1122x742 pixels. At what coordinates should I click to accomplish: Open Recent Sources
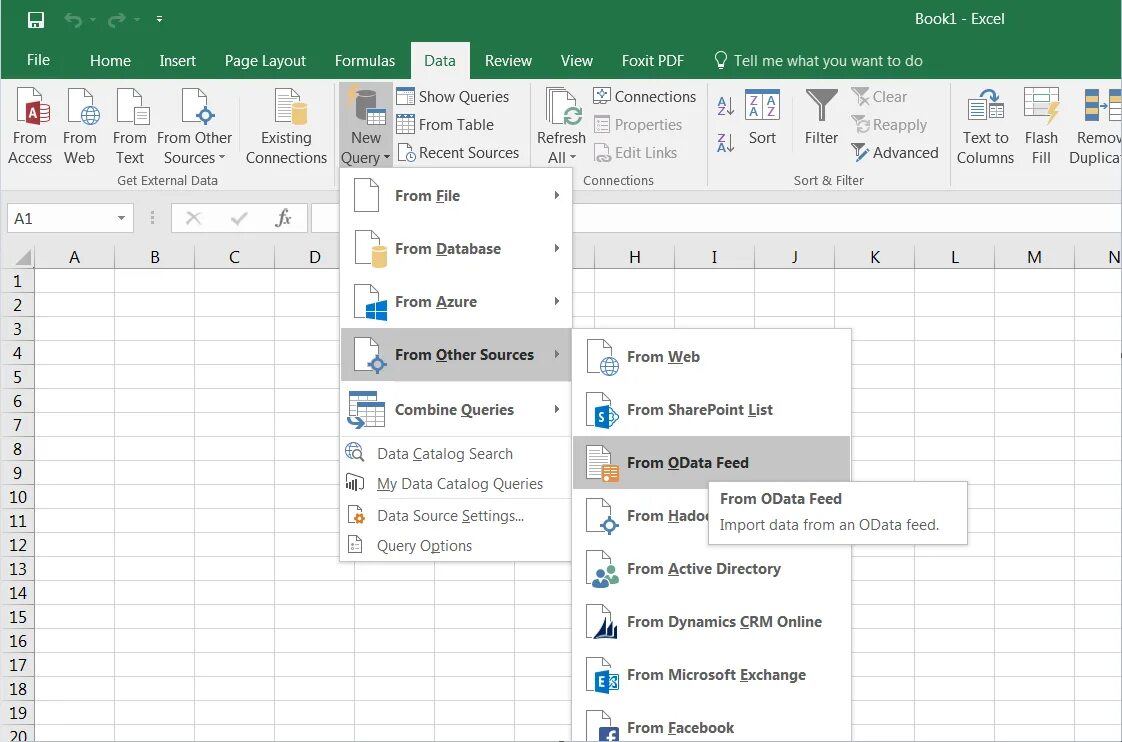click(458, 152)
